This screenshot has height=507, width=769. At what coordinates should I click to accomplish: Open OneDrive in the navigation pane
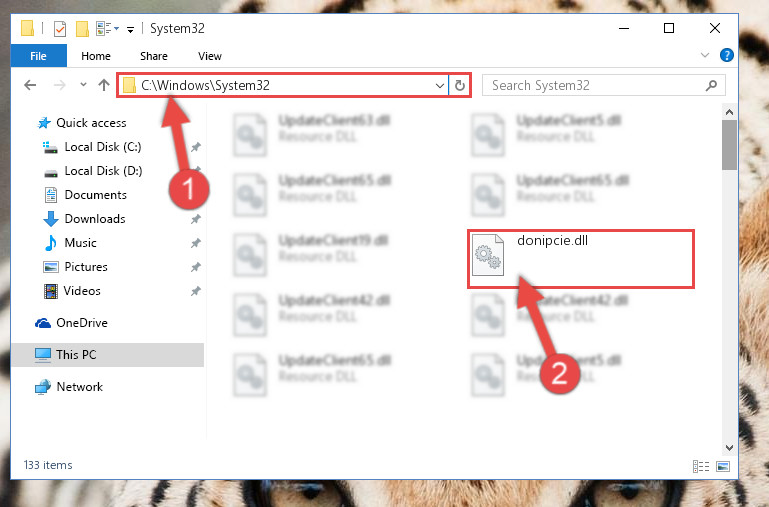(x=81, y=323)
